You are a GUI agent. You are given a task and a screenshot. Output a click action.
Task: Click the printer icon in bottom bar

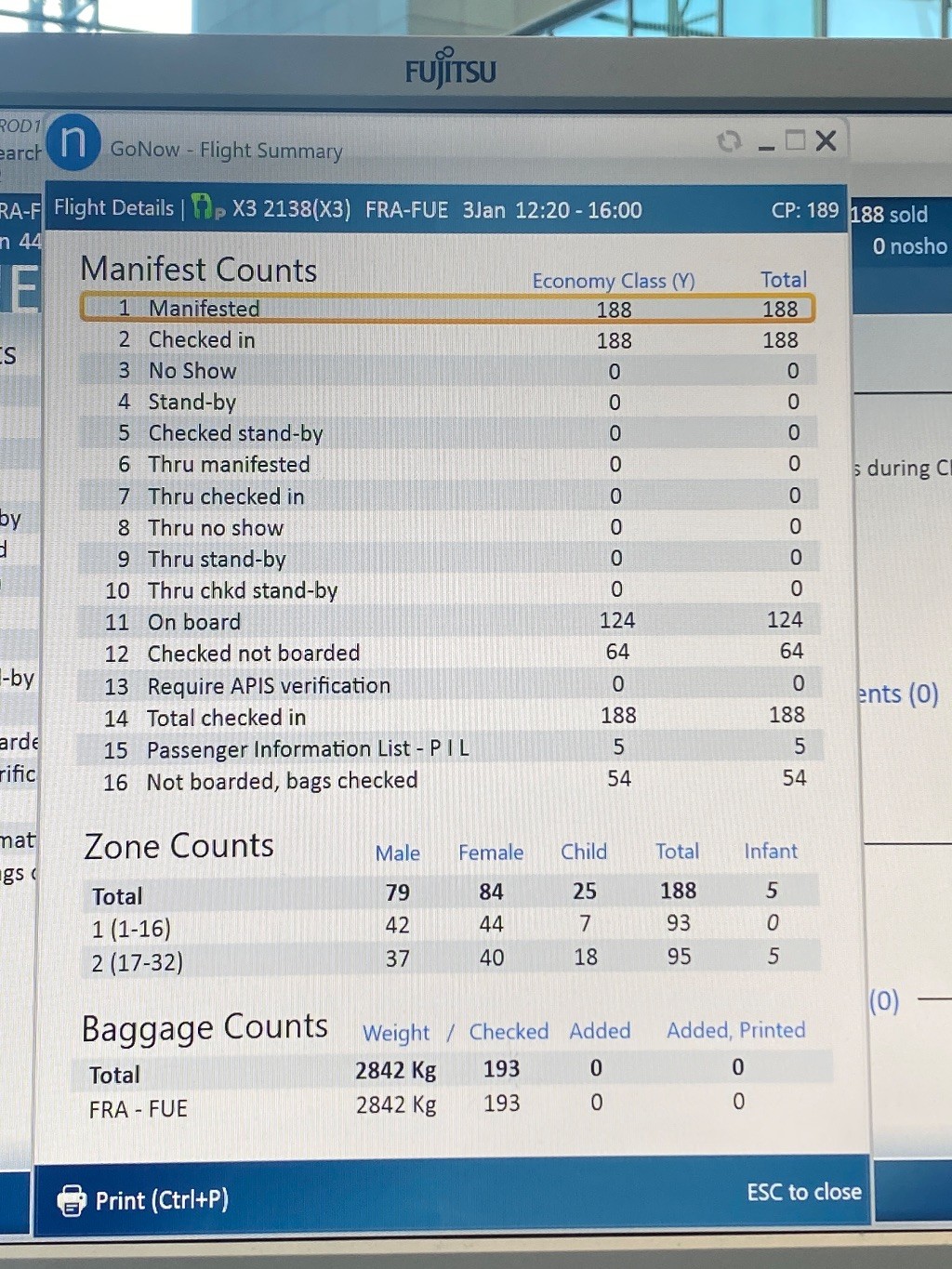[72, 1200]
